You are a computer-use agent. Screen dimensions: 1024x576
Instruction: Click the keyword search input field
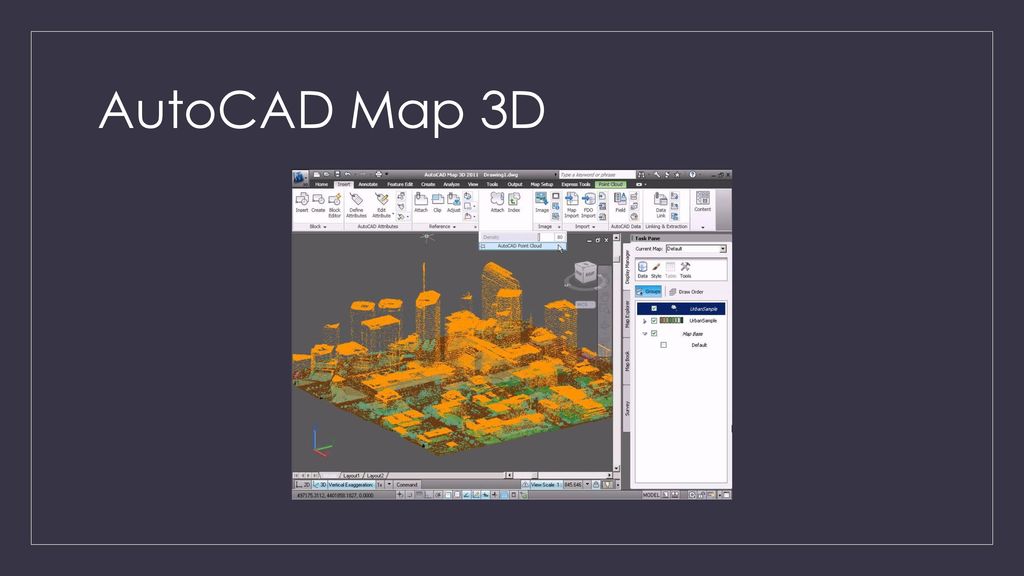click(x=597, y=174)
